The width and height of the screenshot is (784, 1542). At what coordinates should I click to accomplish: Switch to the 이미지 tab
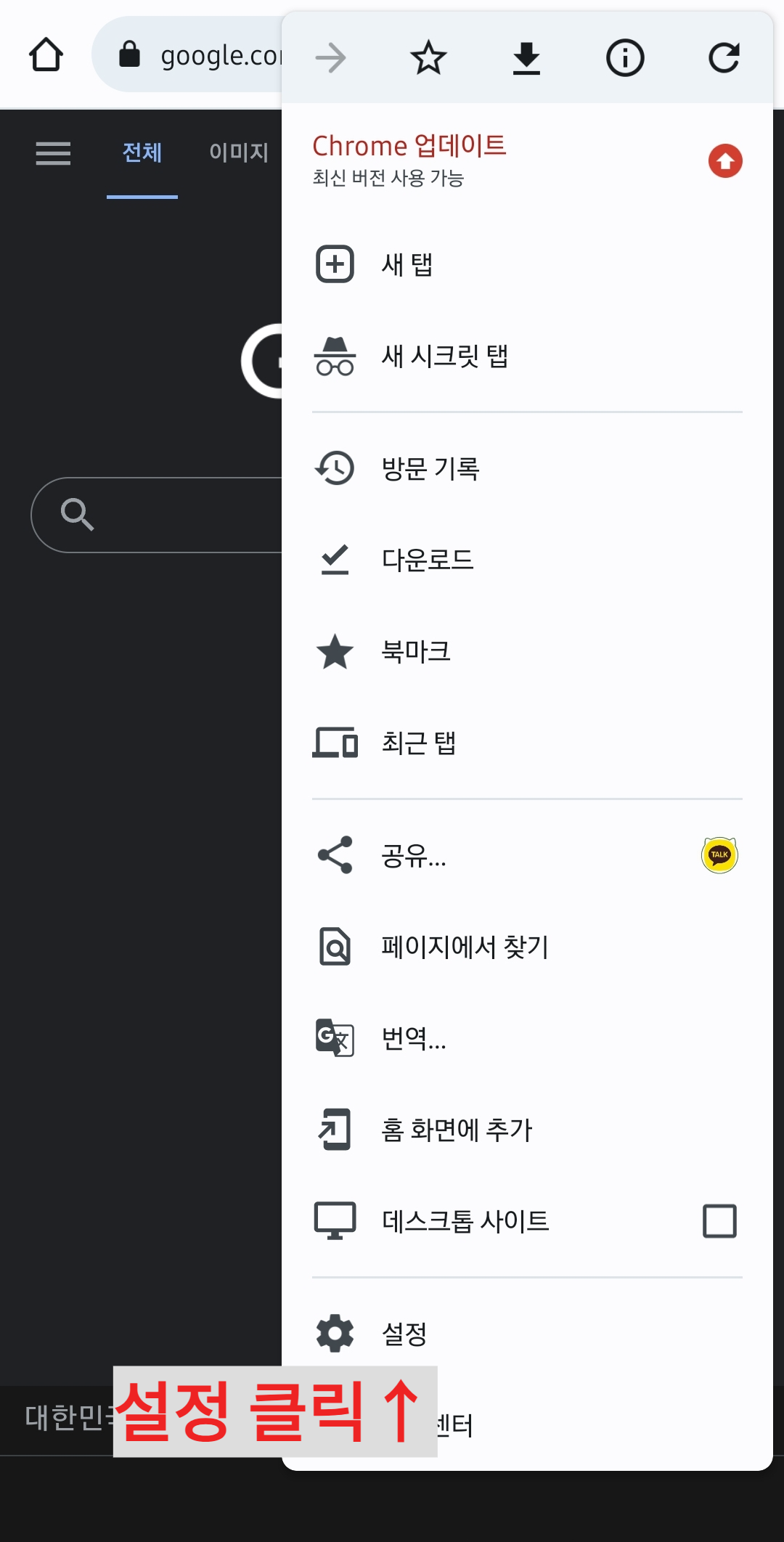point(238,154)
